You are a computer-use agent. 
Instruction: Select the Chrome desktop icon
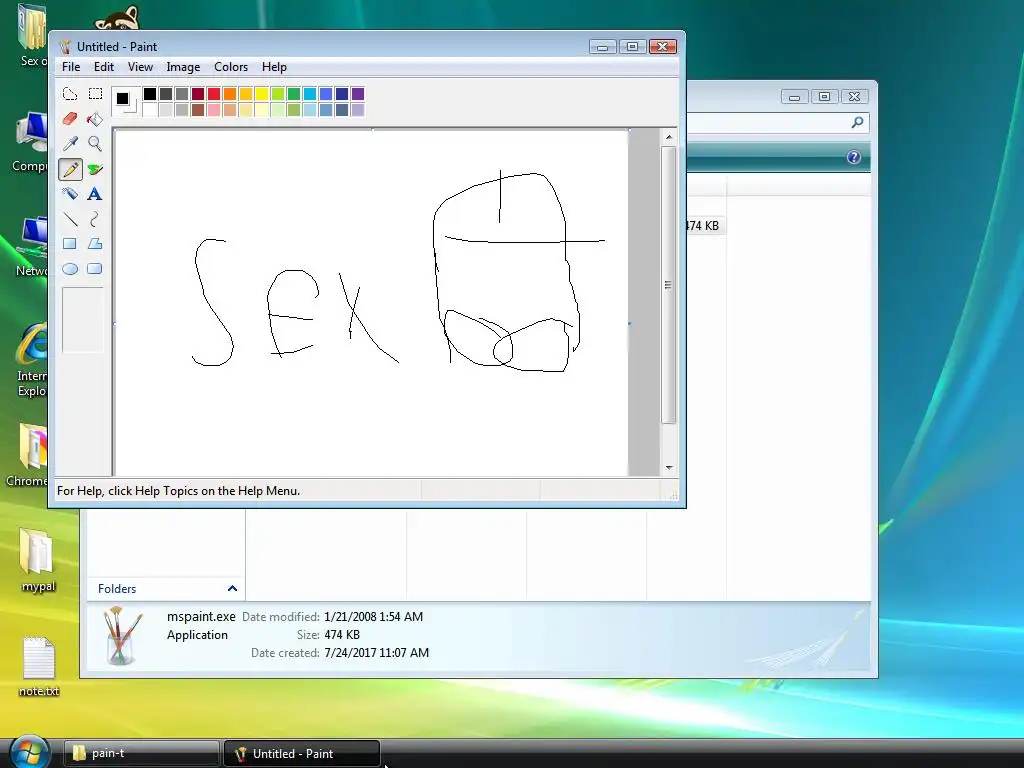tap(27, 455)
